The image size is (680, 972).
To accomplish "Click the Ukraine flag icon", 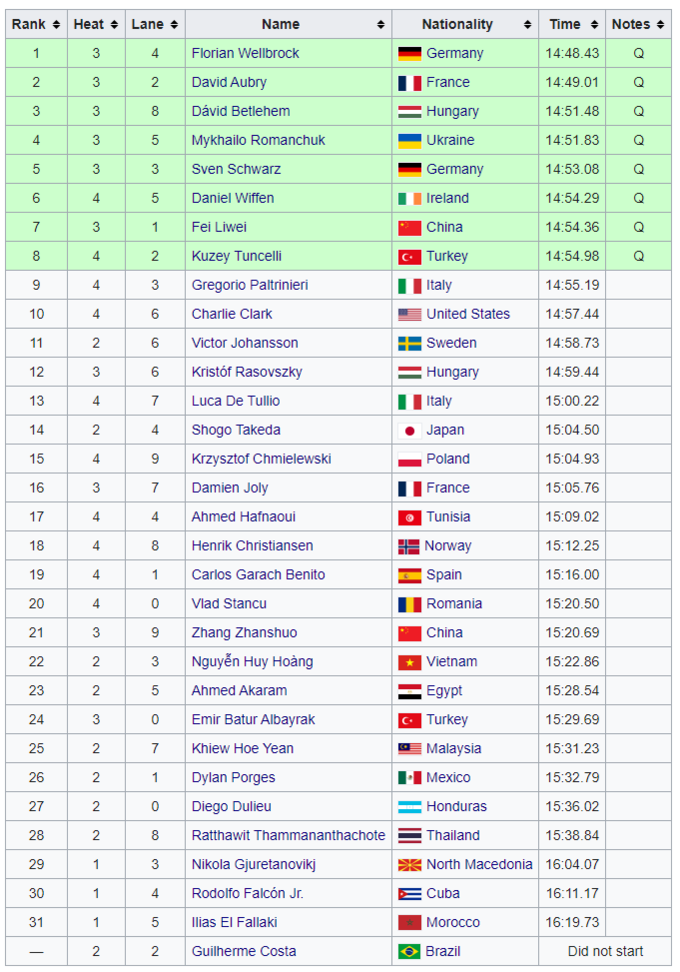I will pos(409,141).
